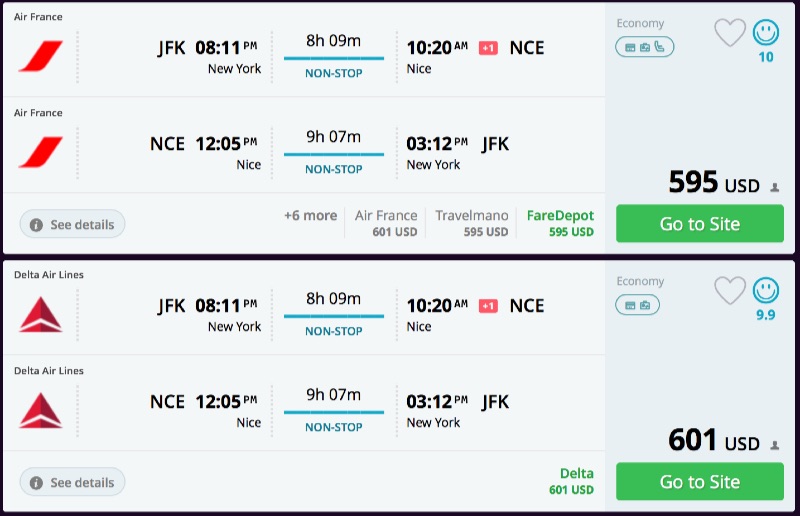Image resolution: width=800 pixels, height=516 pixels.
Task: Favorite the 595 USD Air France flight
Action: coord(730,33)
